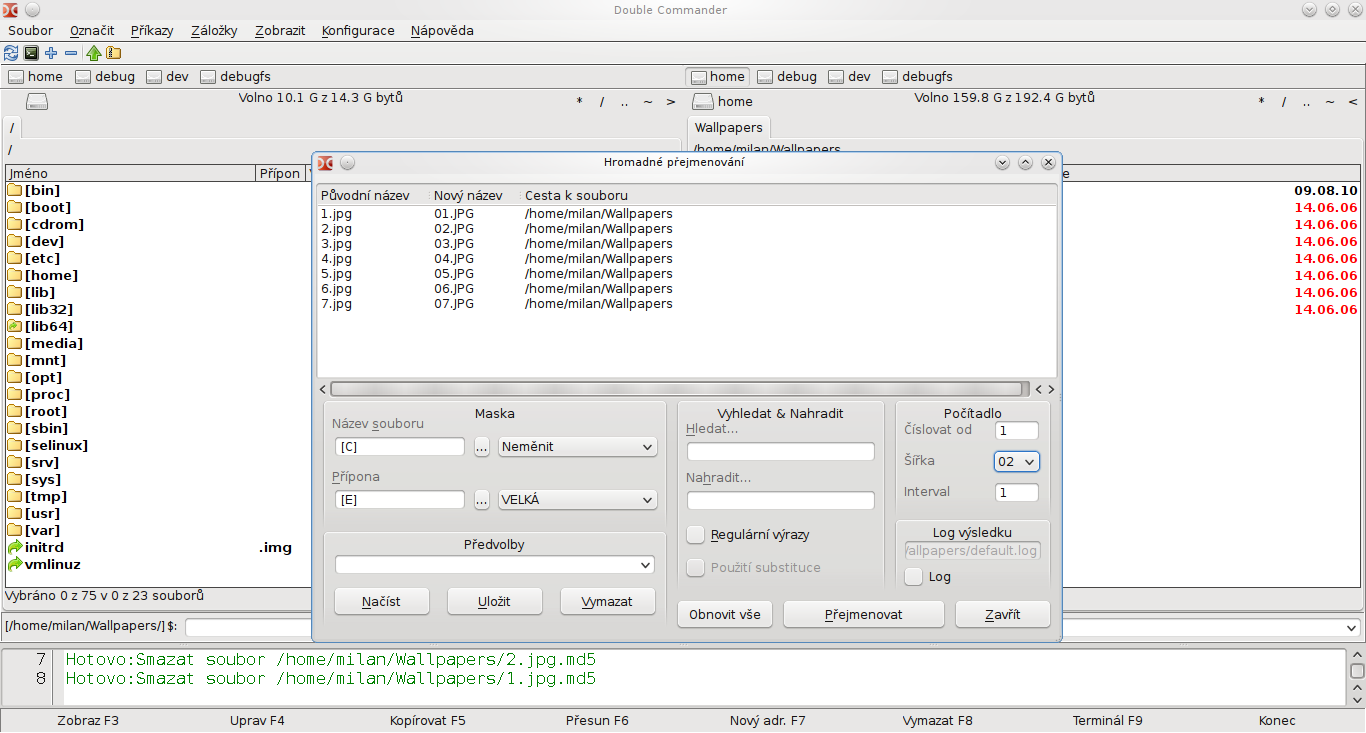Select the left panel debugfs drive button

235,76
